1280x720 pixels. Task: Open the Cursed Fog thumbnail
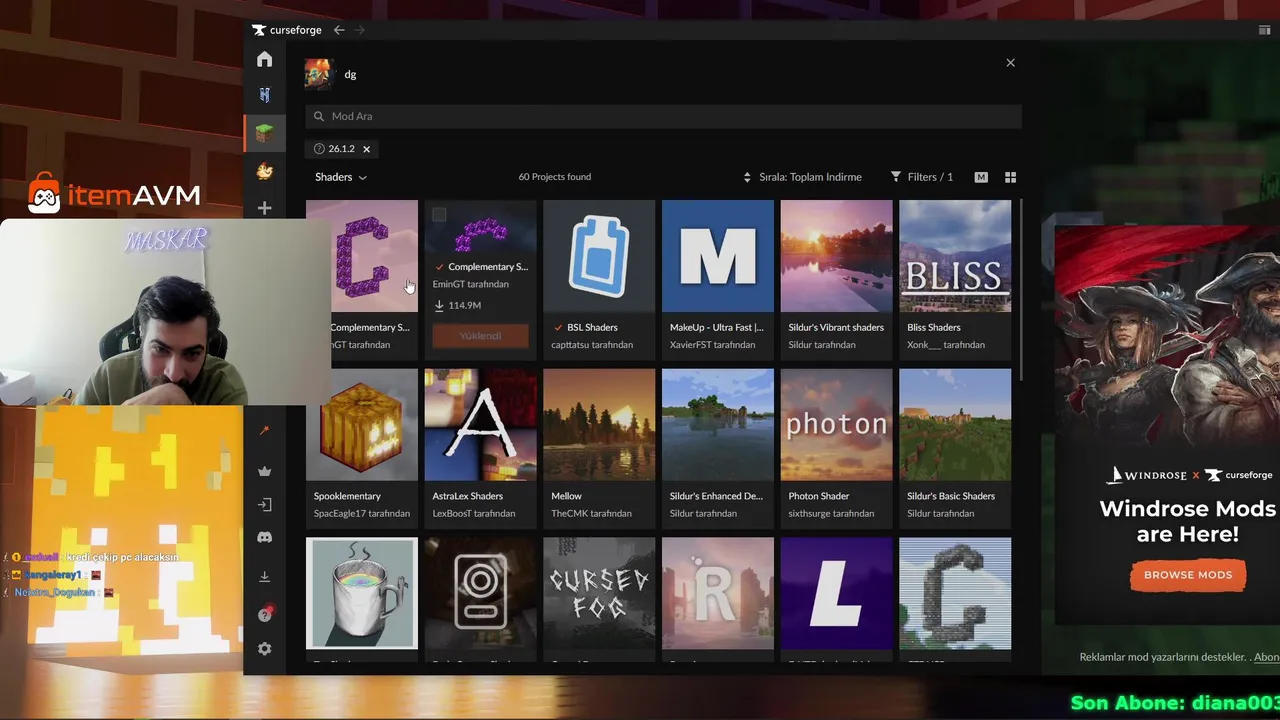coord(599,594)
